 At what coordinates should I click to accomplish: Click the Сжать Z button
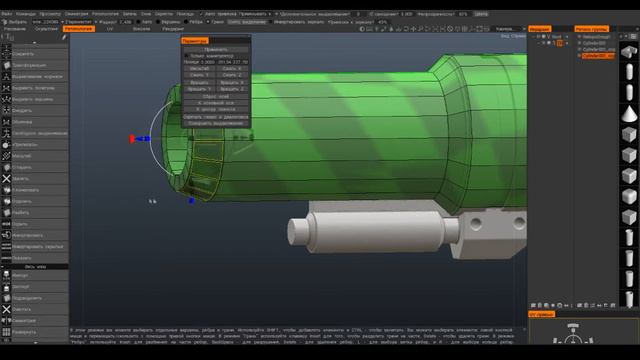(232, 75)
